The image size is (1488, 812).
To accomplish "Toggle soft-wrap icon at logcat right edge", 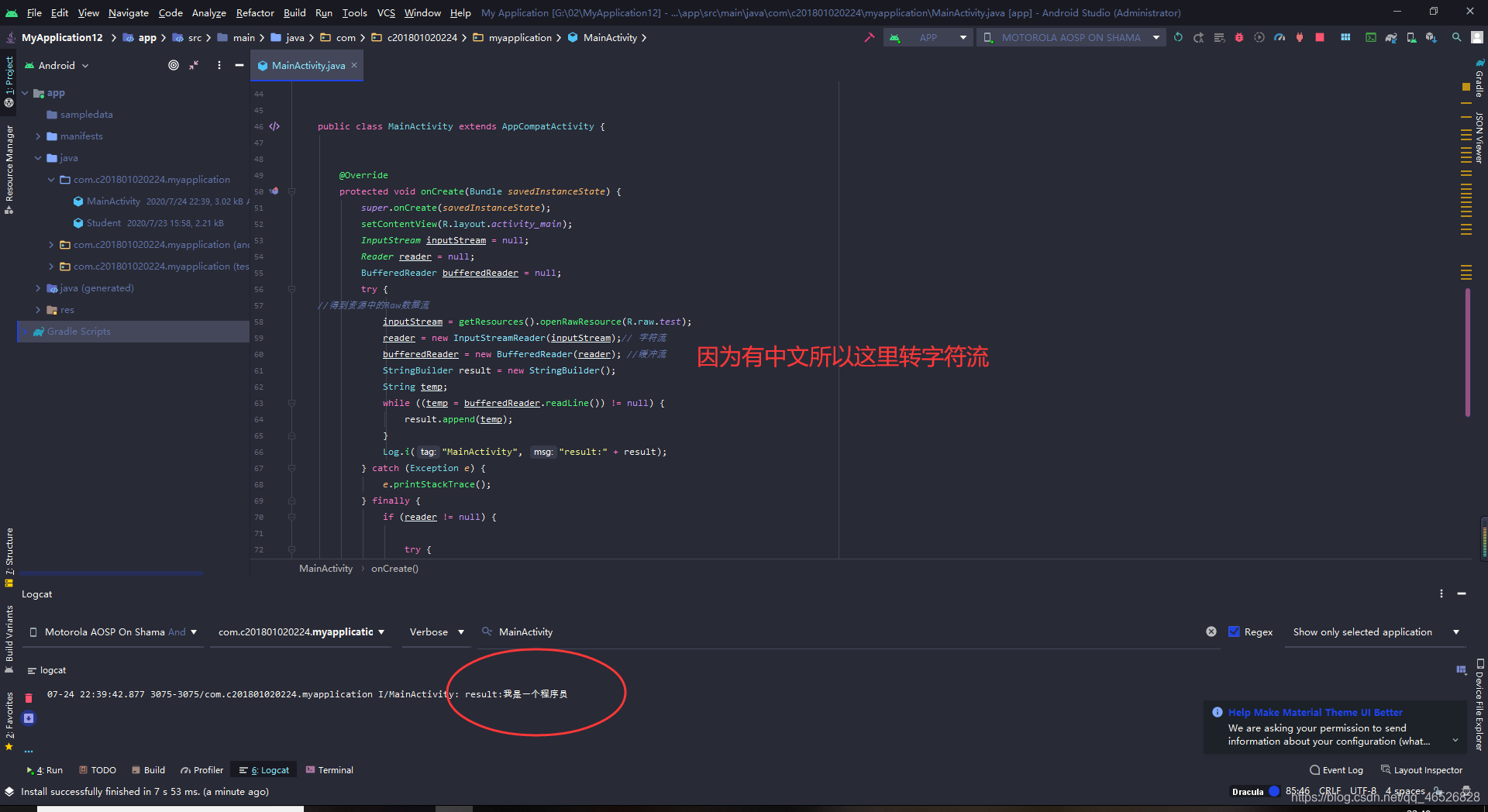I will tap(1462, 669).
